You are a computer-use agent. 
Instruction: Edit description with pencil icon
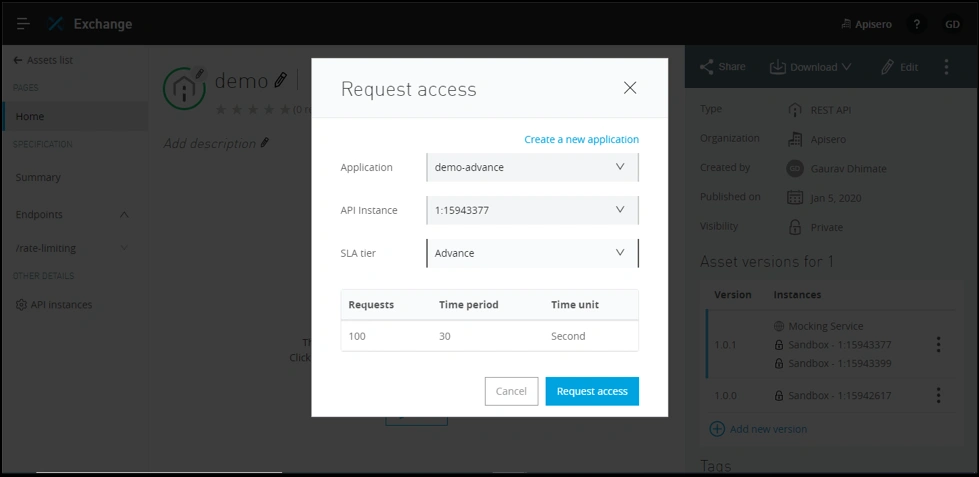pos(265,143)
